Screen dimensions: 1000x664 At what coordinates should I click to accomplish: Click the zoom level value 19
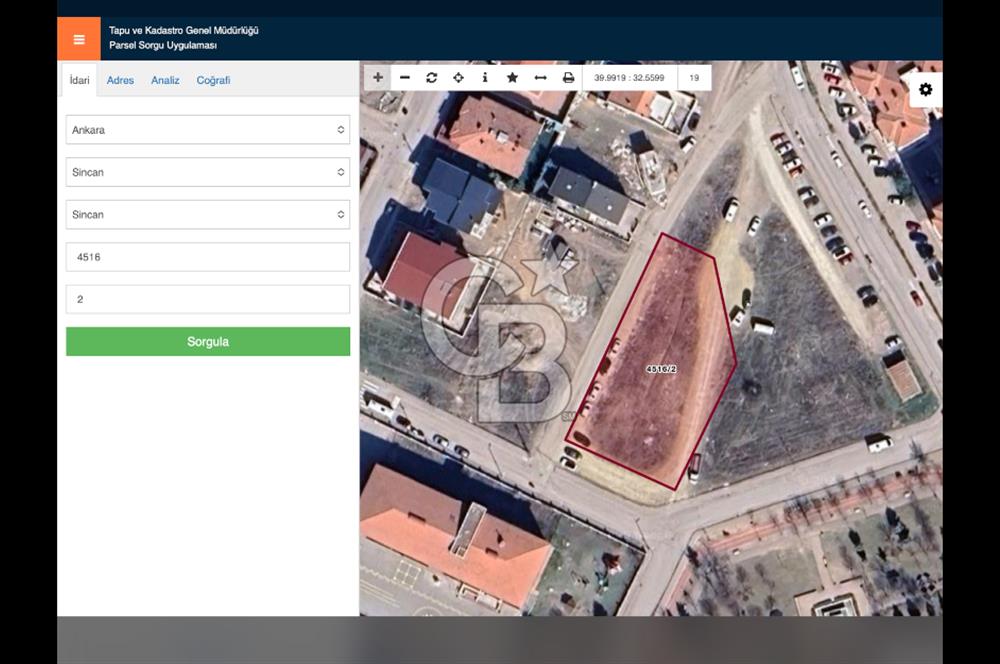(x=695, y=78)
